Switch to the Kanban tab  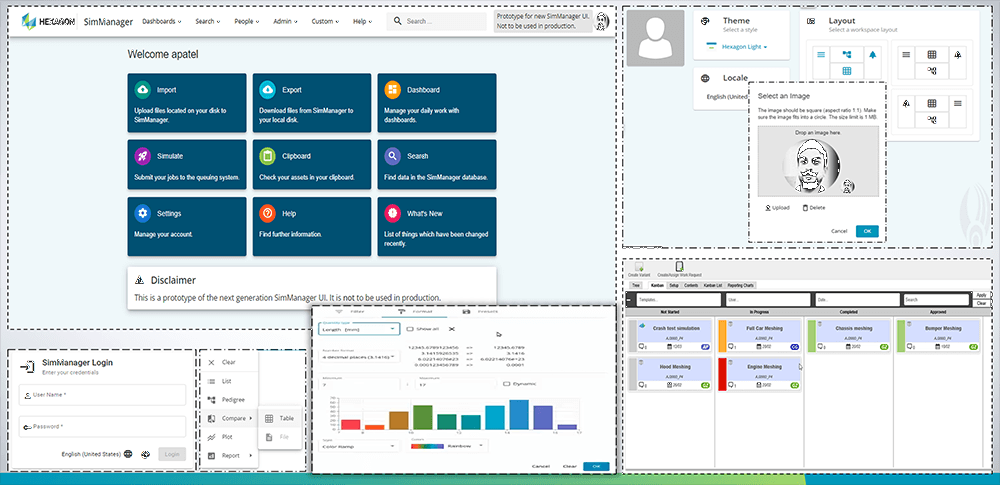pos(656,285)
